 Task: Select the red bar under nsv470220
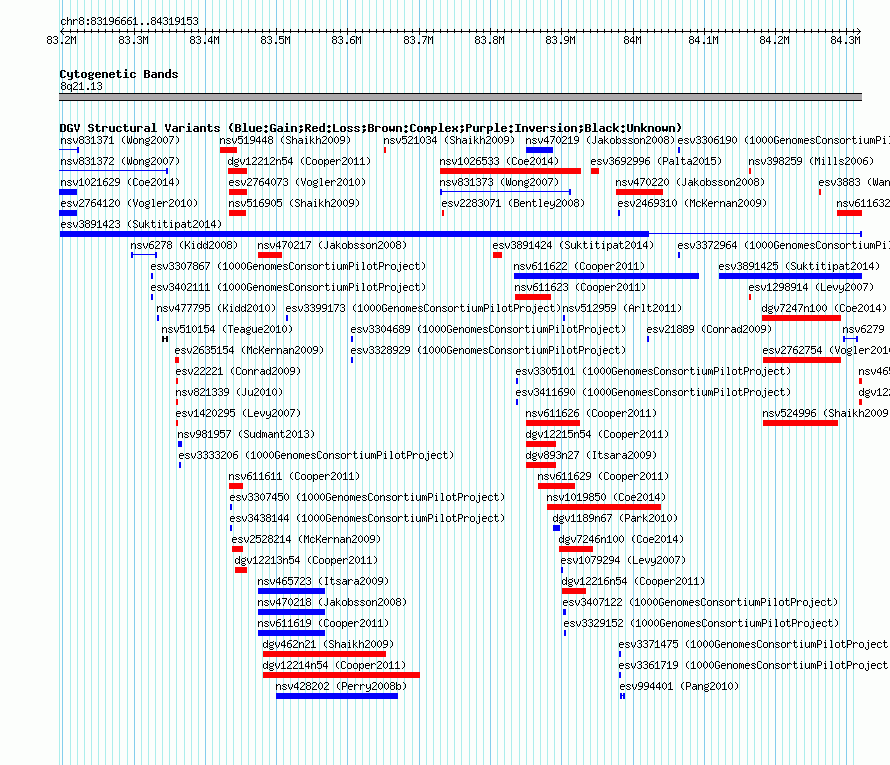(x=639, y=192)
